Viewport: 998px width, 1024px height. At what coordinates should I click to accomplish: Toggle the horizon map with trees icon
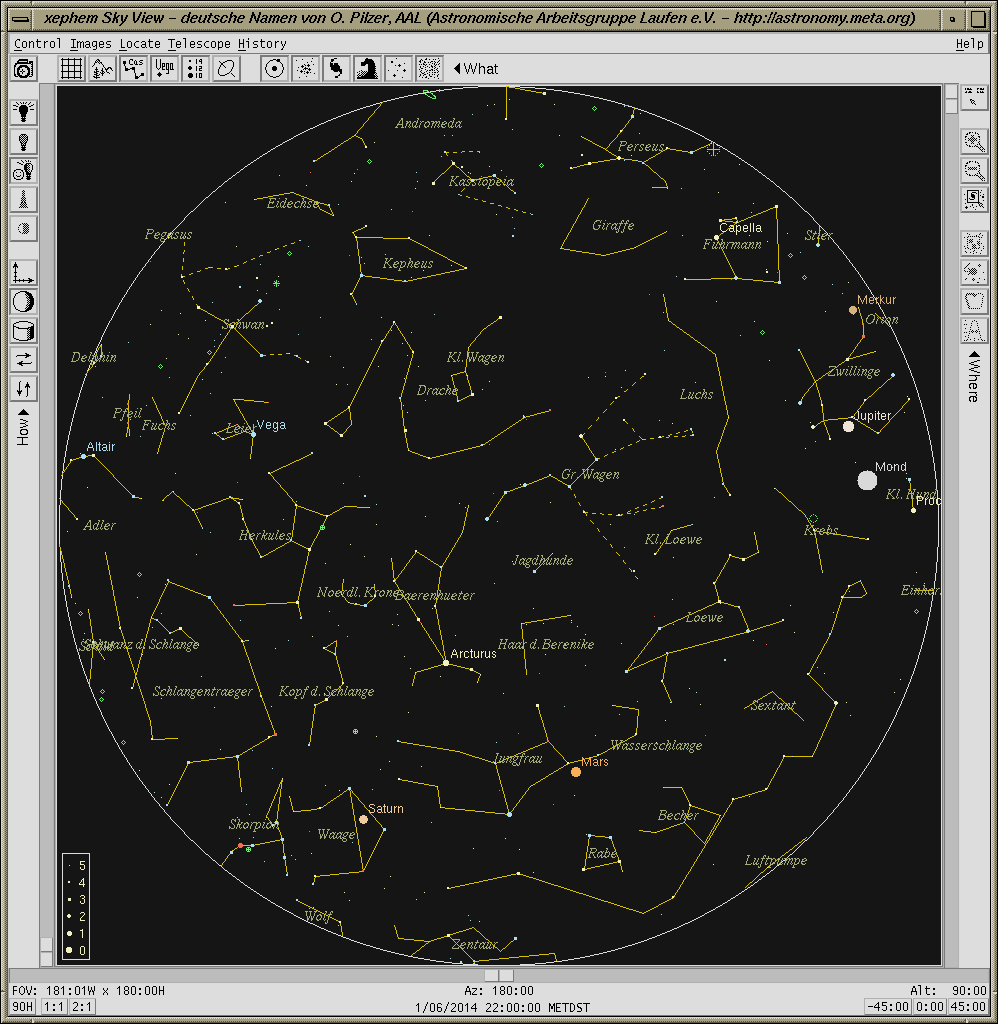coord(103,69)
